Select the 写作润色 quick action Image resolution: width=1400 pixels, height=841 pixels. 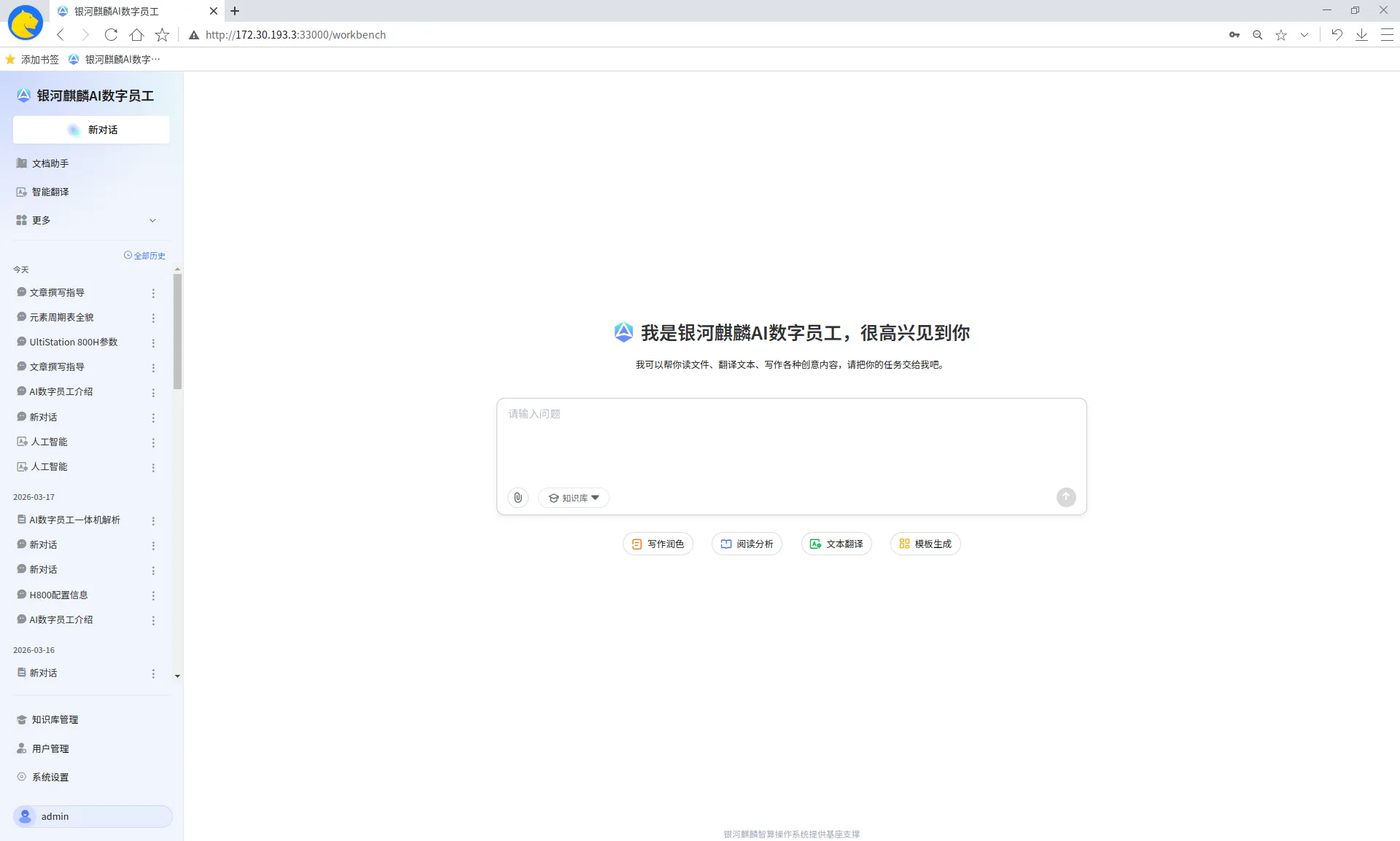[658, 544]
